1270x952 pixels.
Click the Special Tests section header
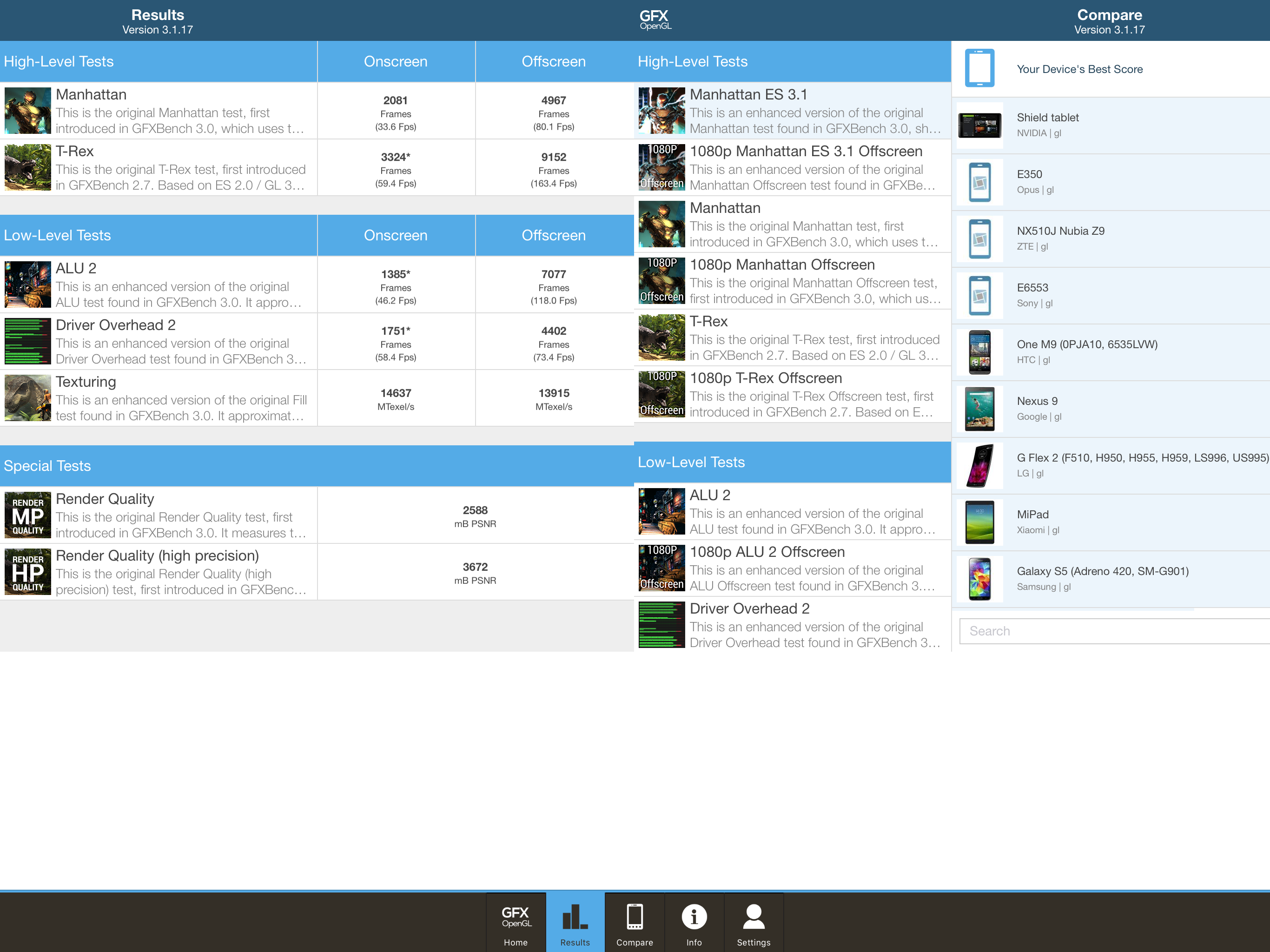click(317, 466)
